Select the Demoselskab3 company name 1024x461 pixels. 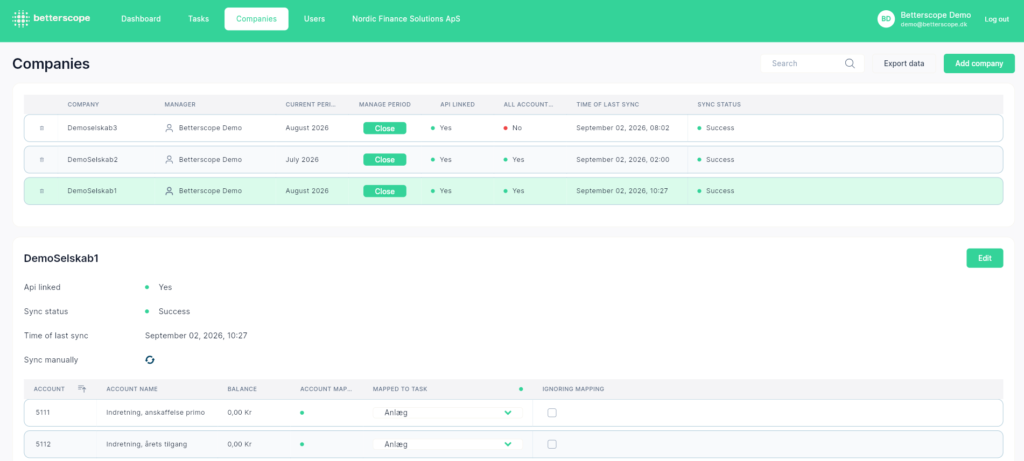[92, 128]
